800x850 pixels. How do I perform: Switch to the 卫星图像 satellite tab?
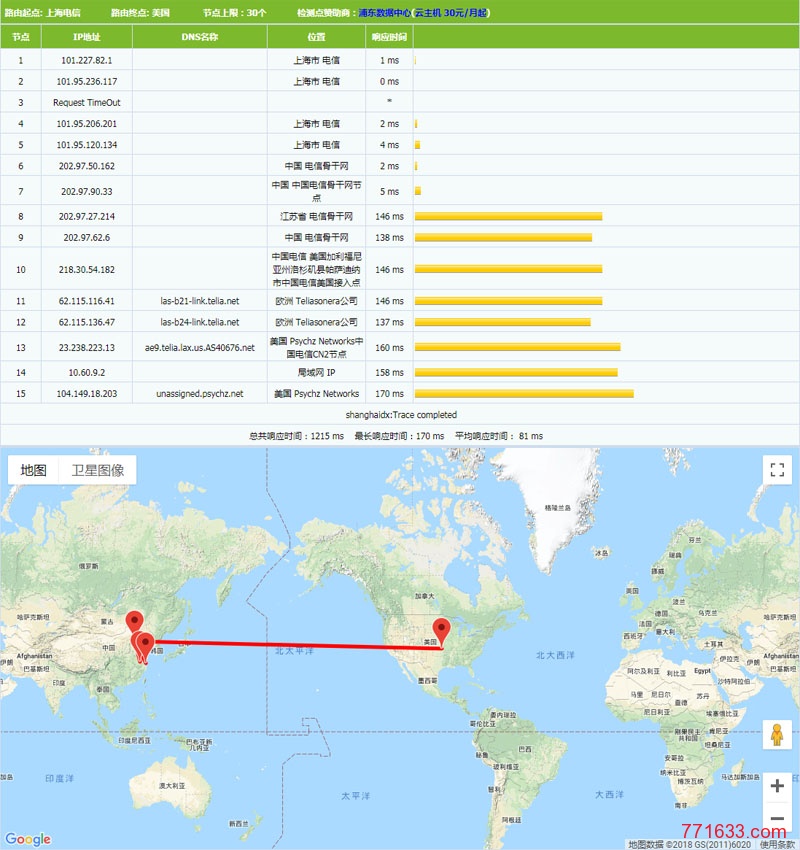pyautogui.click(x=98, y=470)
